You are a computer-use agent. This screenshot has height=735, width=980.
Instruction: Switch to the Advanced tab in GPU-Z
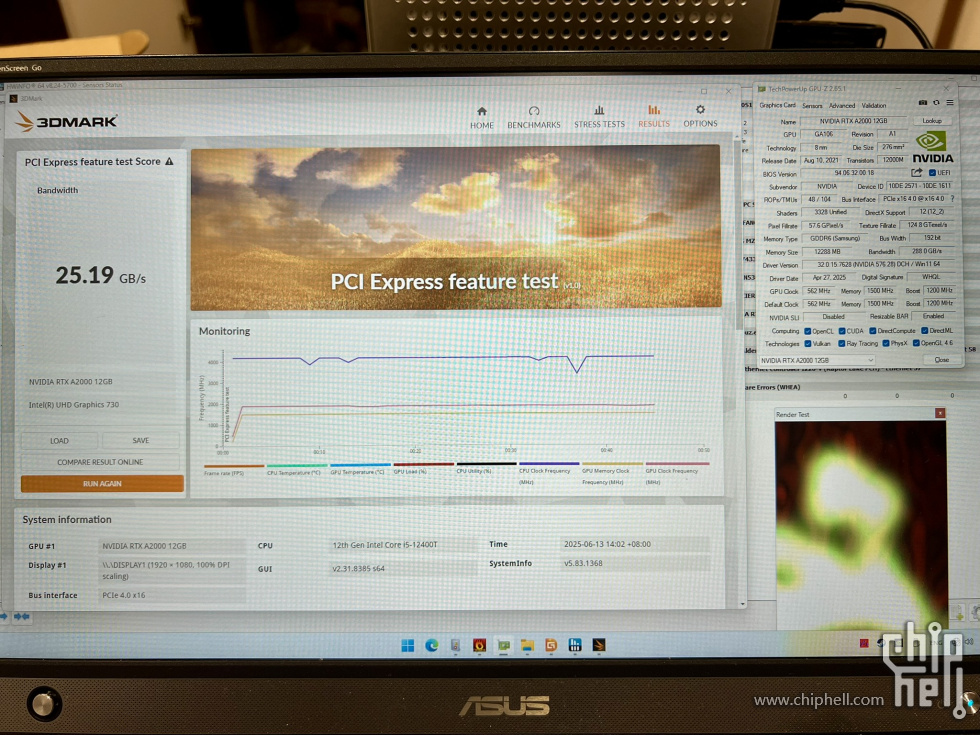(842, 106)
